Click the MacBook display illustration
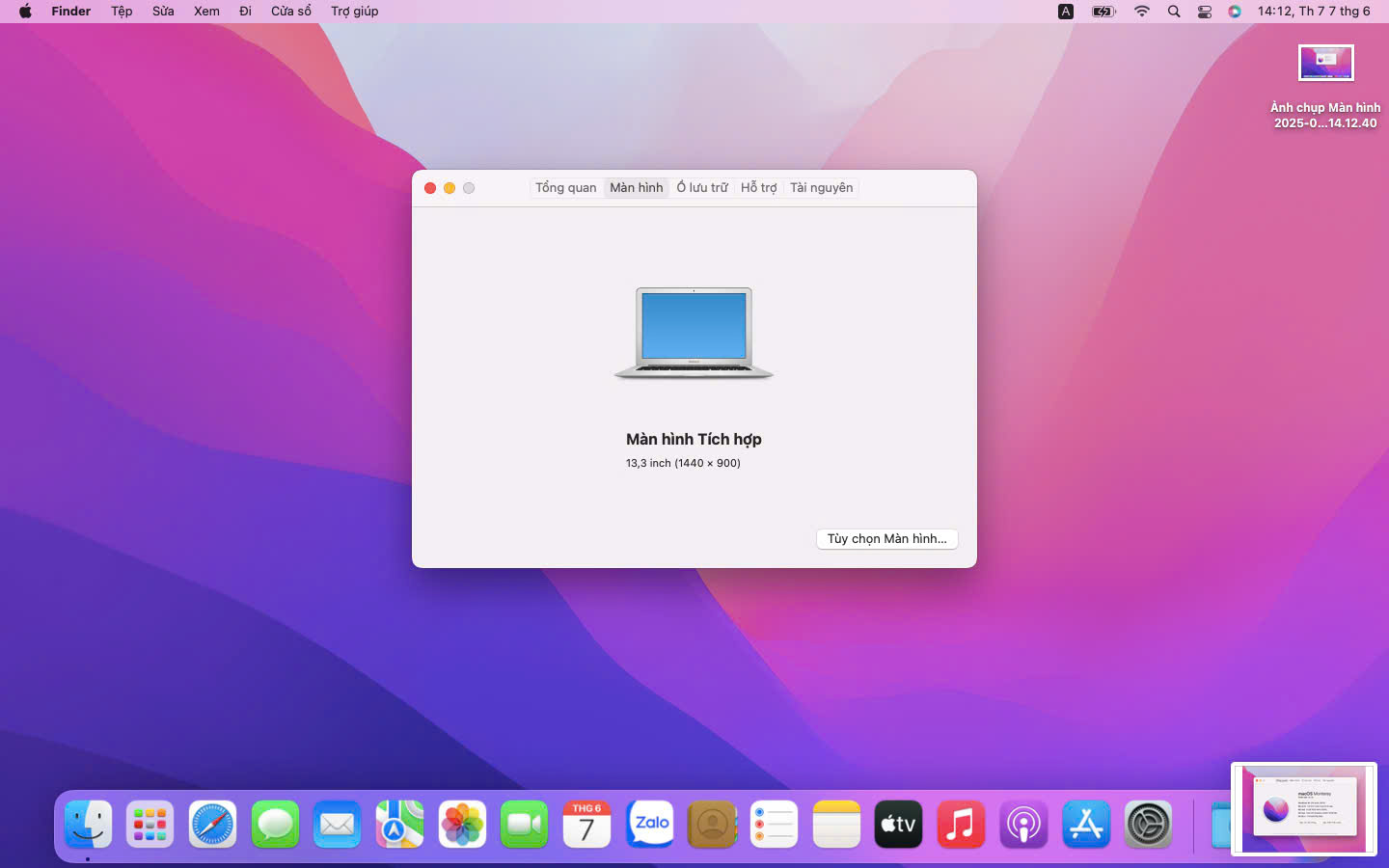 point(694,334)
